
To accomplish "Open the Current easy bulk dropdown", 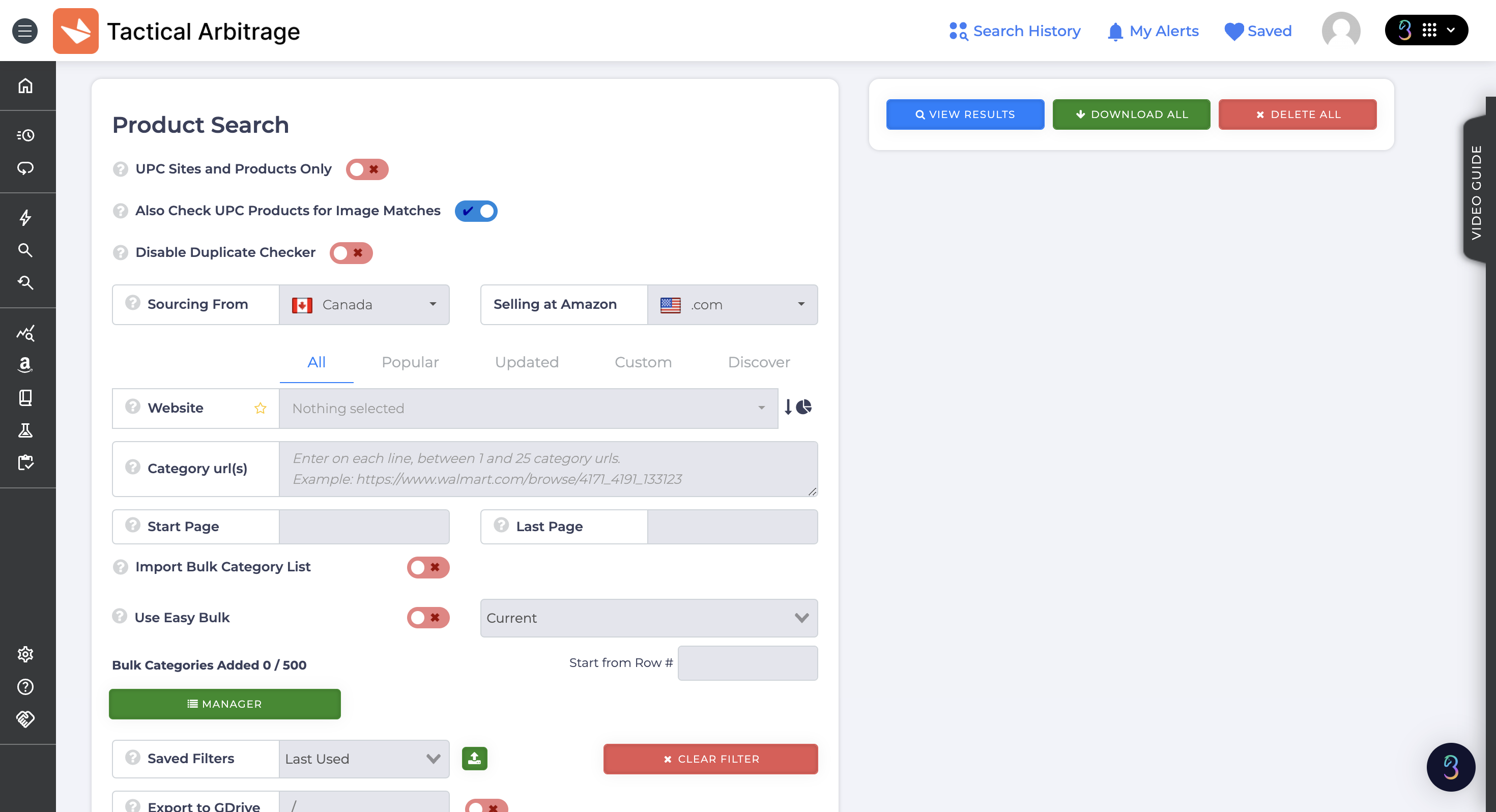I will pos(649,618).
